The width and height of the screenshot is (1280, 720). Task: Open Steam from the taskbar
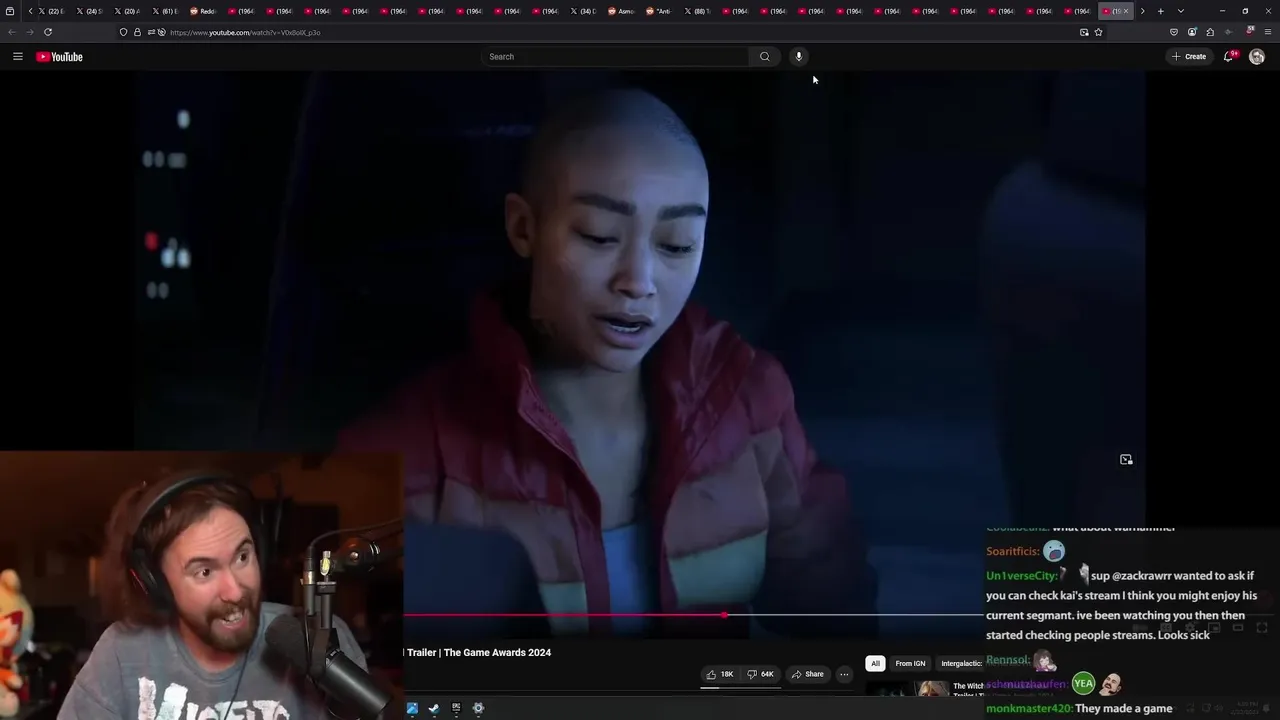pyautogui.click(x=433, y=709)
